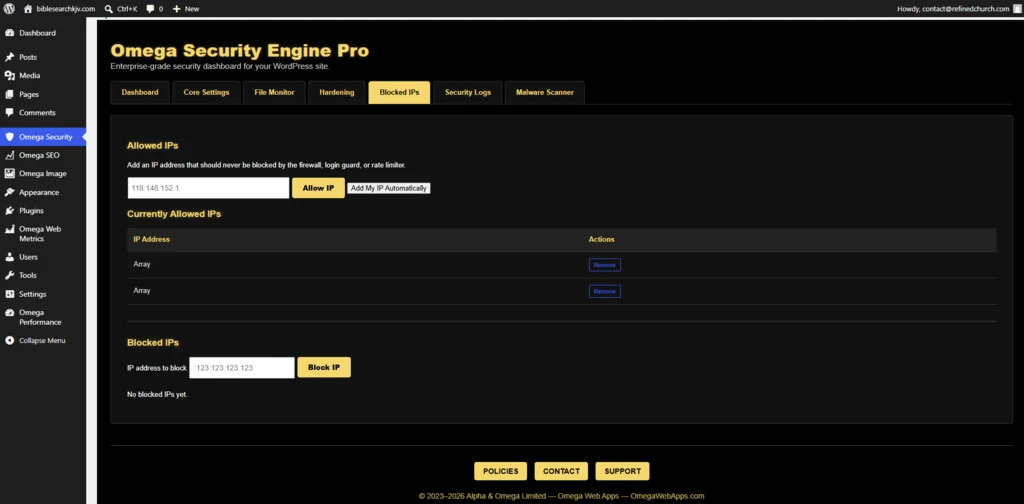Click Add My IP Automatically button
The width and height of the screenshot is (1024, 504).
pyautogui.click(x=389, y=188)
